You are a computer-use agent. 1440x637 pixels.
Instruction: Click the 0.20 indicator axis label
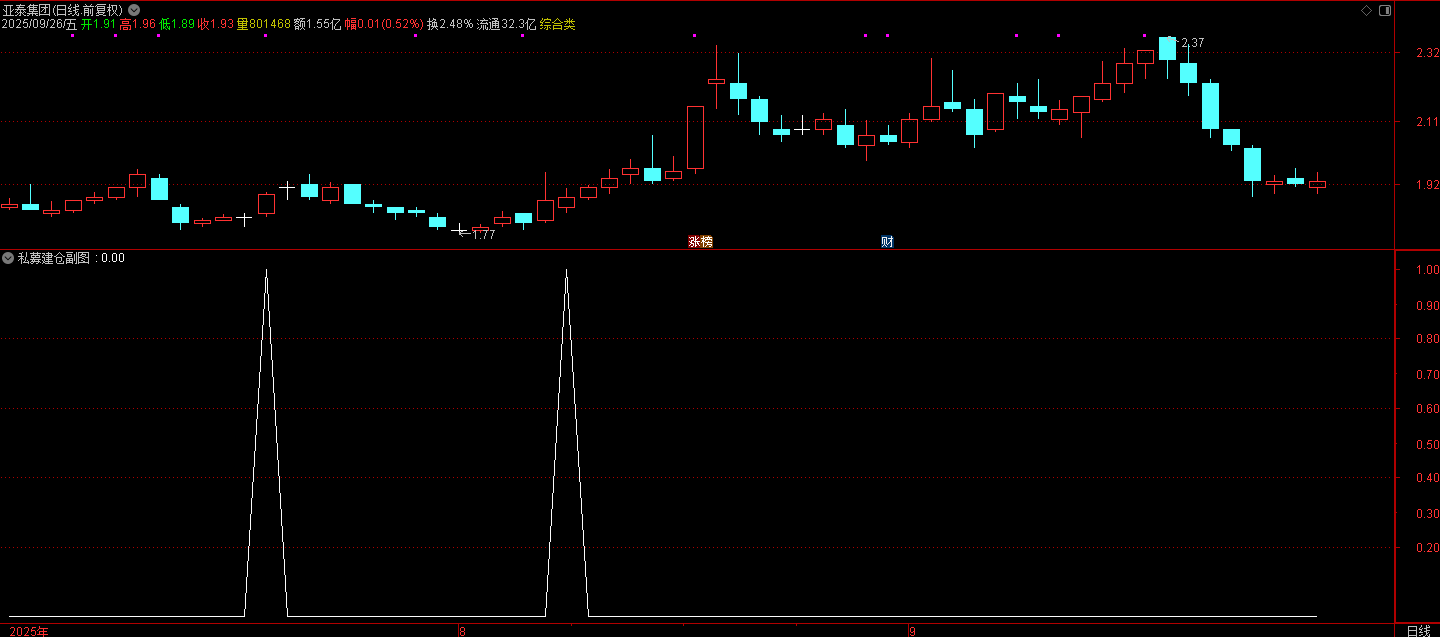[1426, 548]
